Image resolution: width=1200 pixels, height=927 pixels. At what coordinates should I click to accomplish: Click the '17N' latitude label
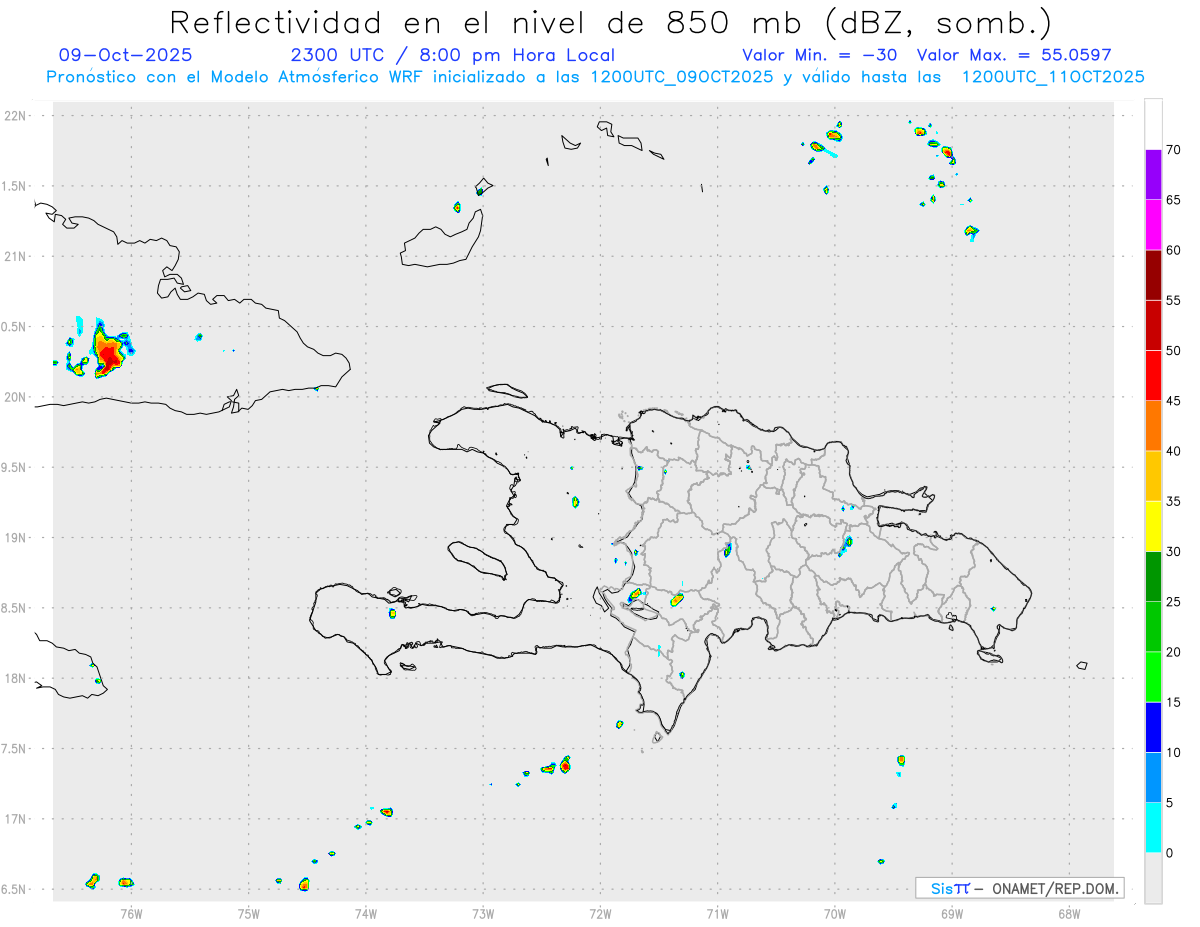(15, 819)
